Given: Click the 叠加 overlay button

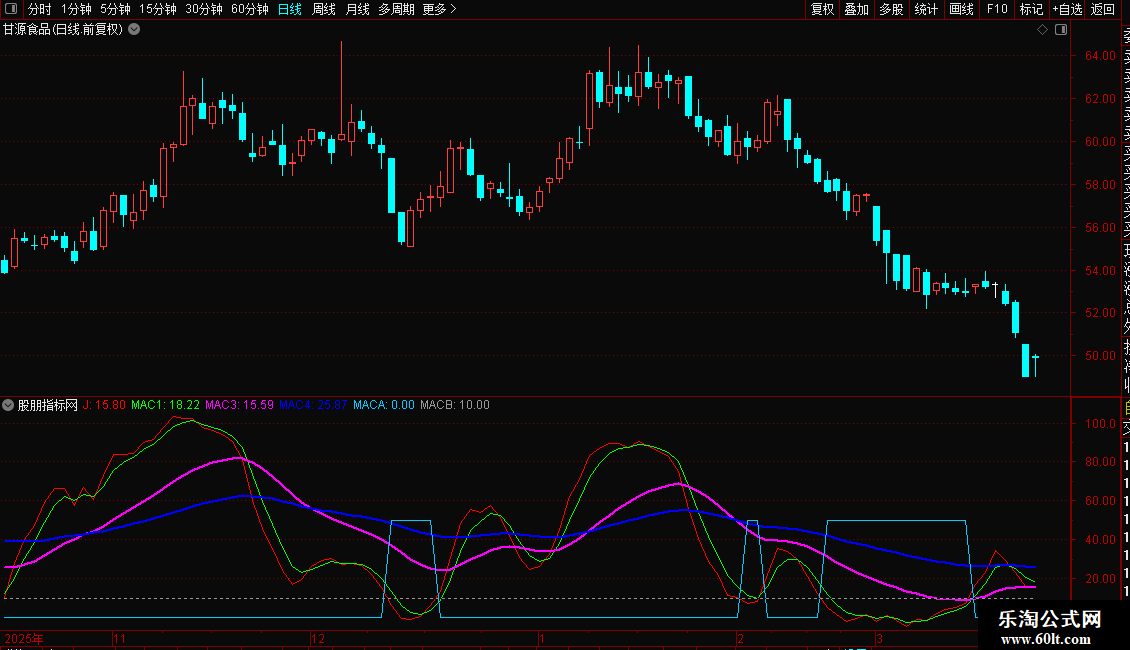Looking at the screenshot, I should click(x=856, y=9).
